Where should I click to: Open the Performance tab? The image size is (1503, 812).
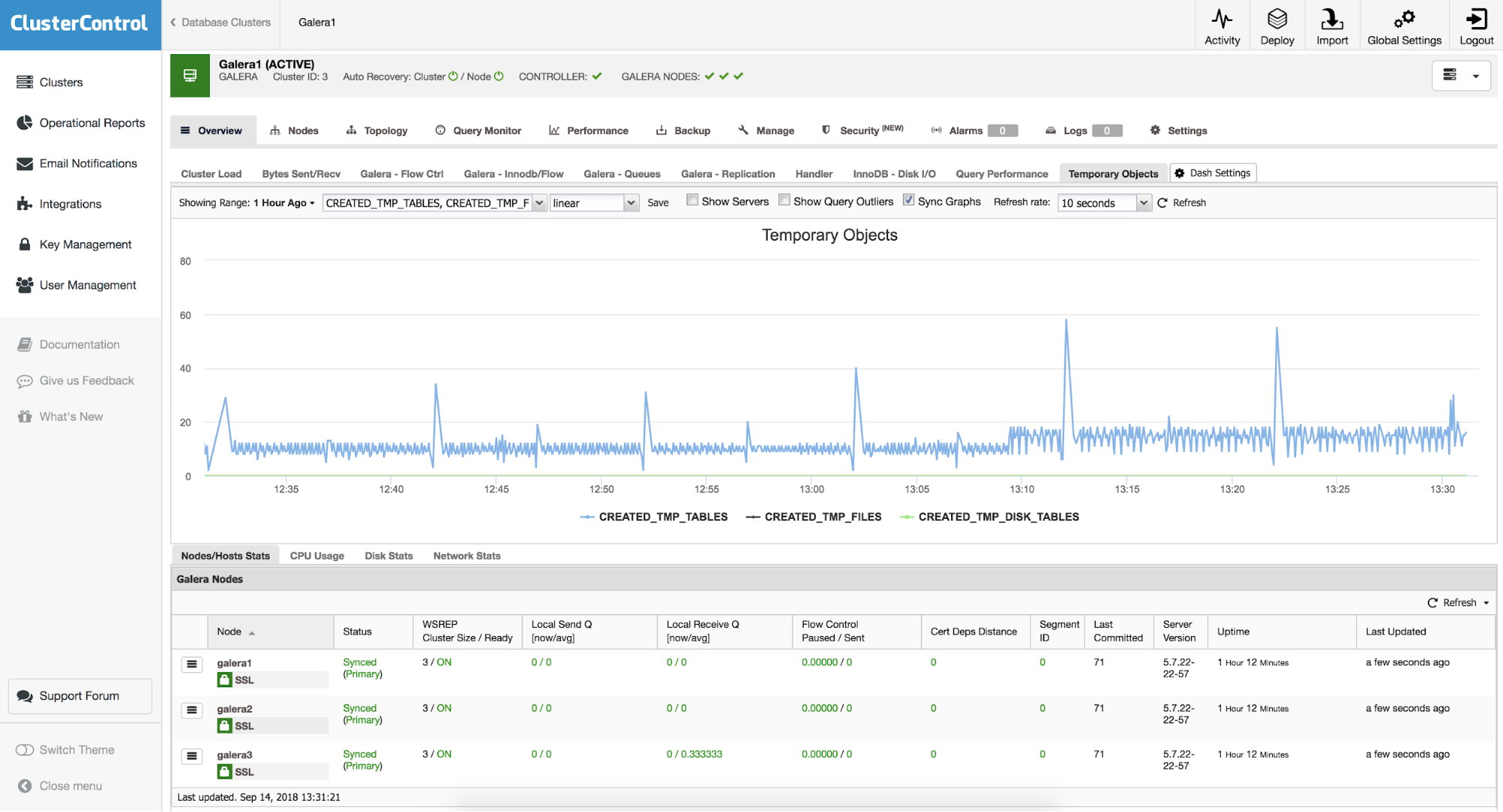click(x=589, y=130)
